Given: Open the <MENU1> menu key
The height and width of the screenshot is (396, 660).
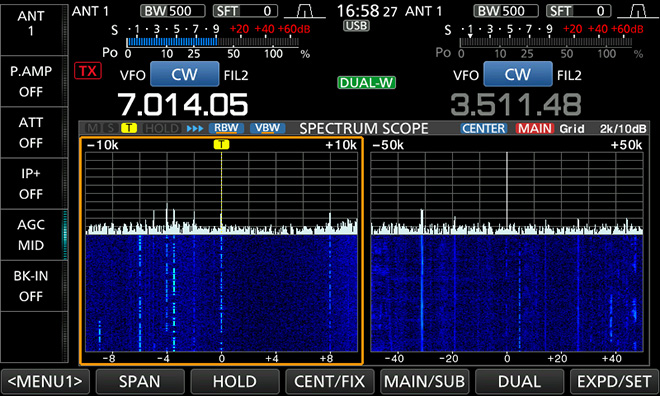Looking at the screenshot, I should [x=45, y=382].
